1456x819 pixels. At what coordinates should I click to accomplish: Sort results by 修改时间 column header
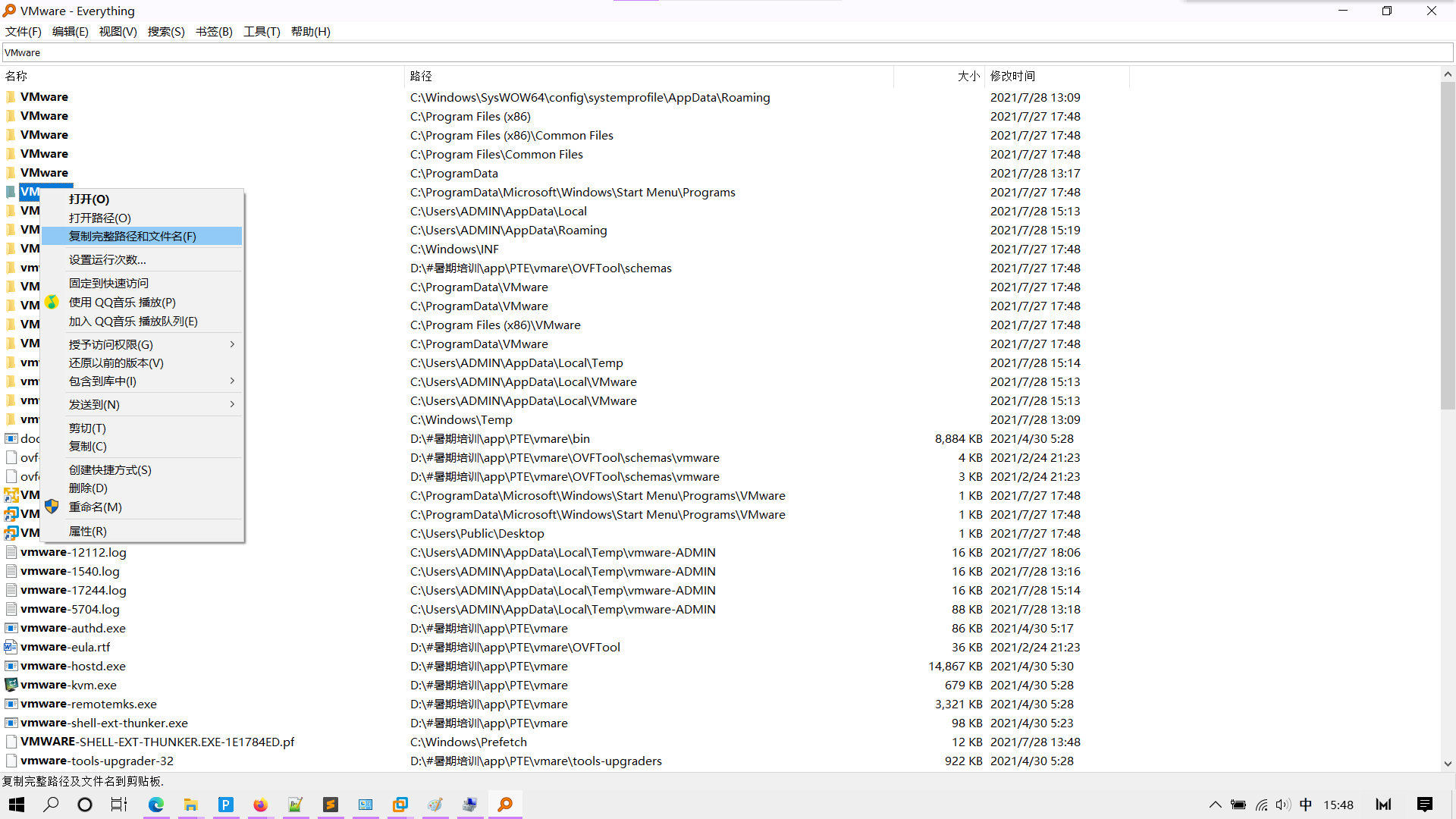point(1012,76)
